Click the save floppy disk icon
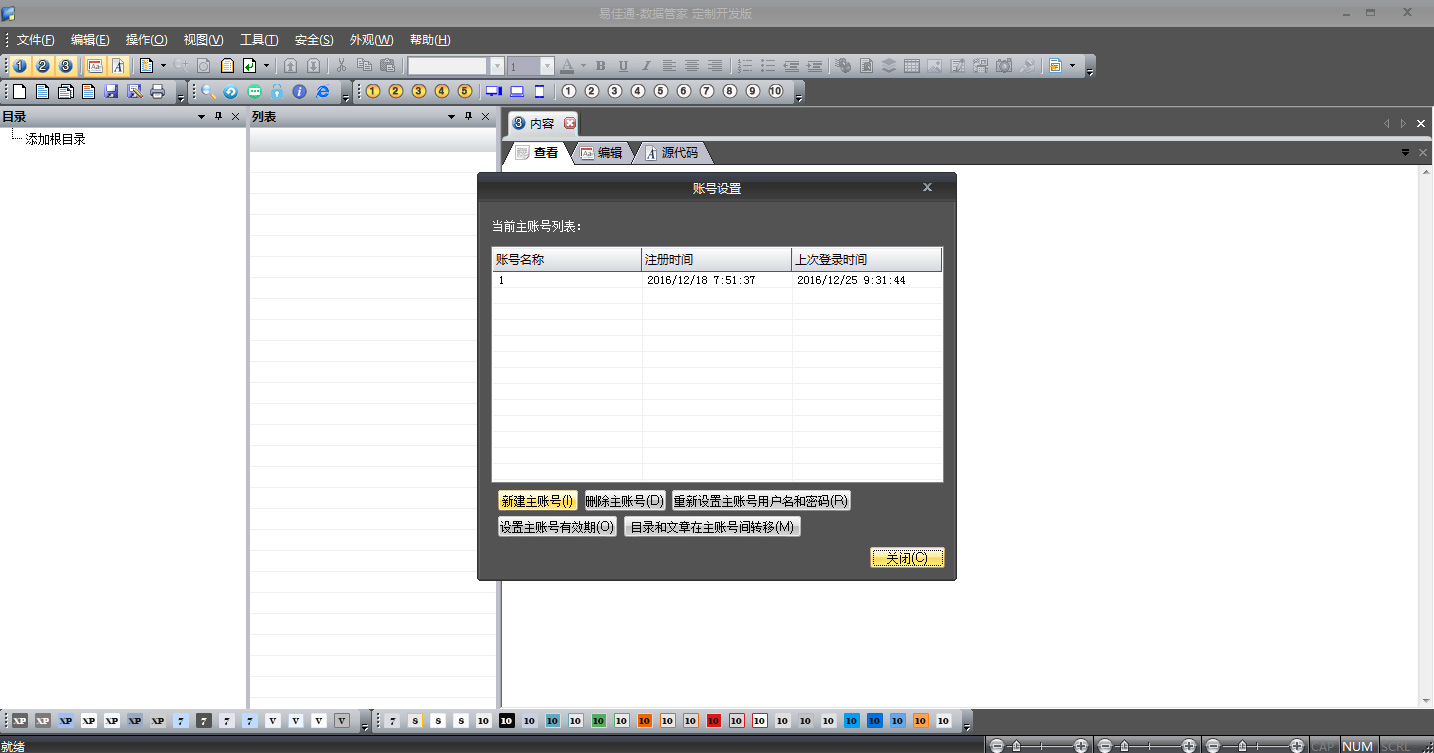This screenshot has width=1434, height=753. point(111,92)
